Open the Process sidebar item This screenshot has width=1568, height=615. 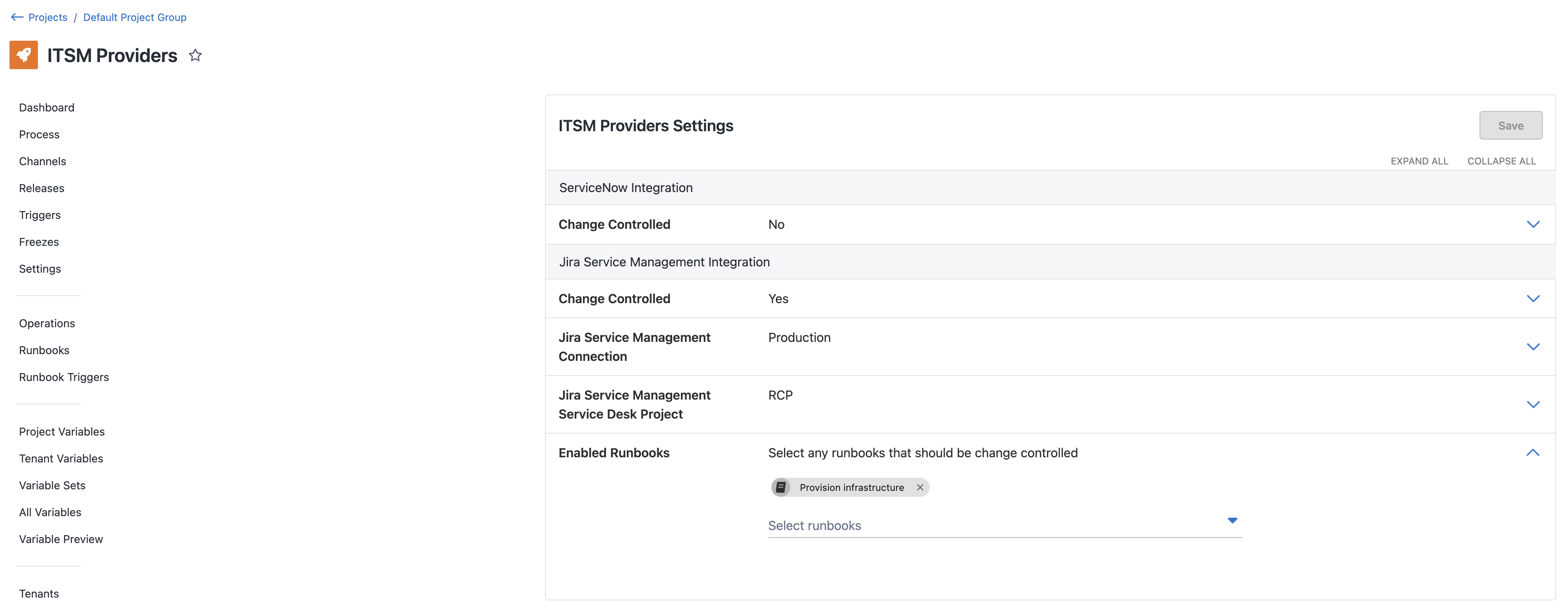pos(39,134)
